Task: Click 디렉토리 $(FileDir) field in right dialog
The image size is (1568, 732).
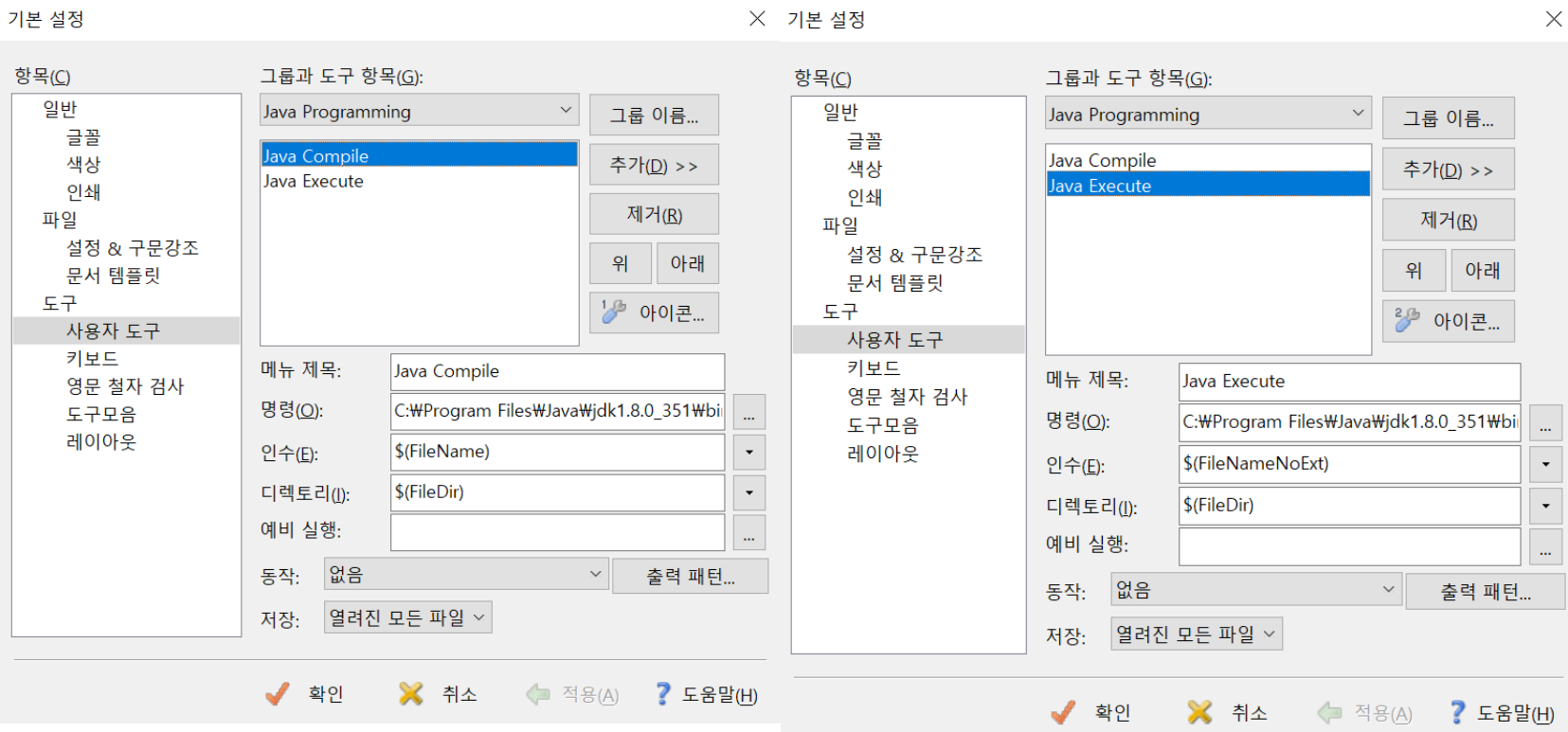Action: tap(1349, 506)
